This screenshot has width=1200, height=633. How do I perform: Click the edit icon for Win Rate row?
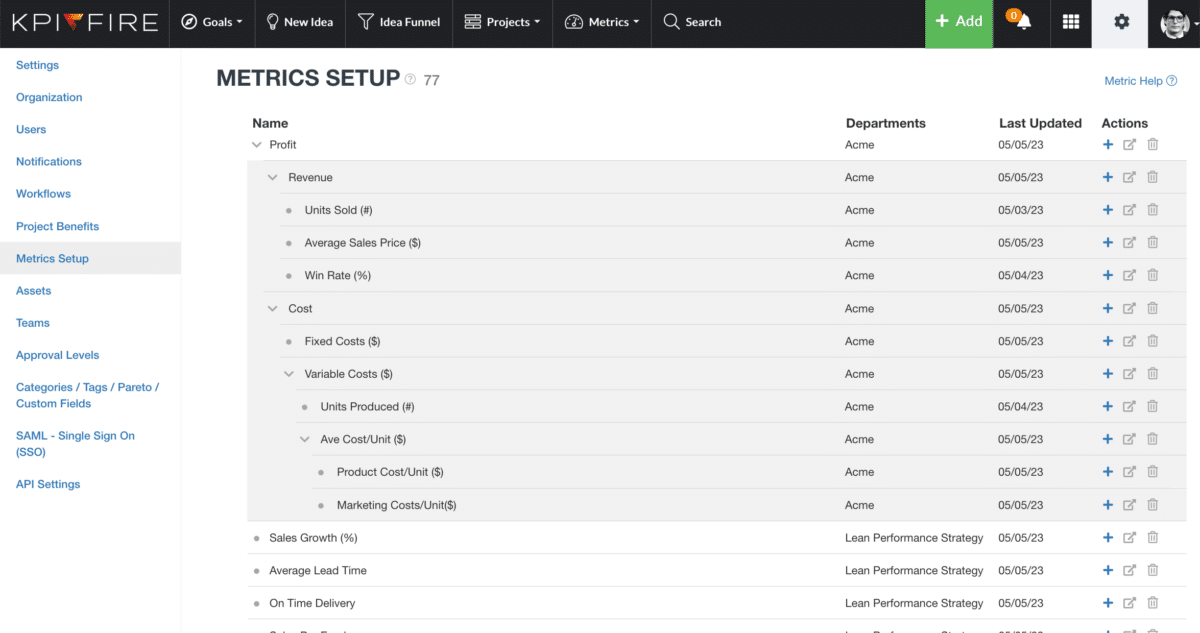1129,275
